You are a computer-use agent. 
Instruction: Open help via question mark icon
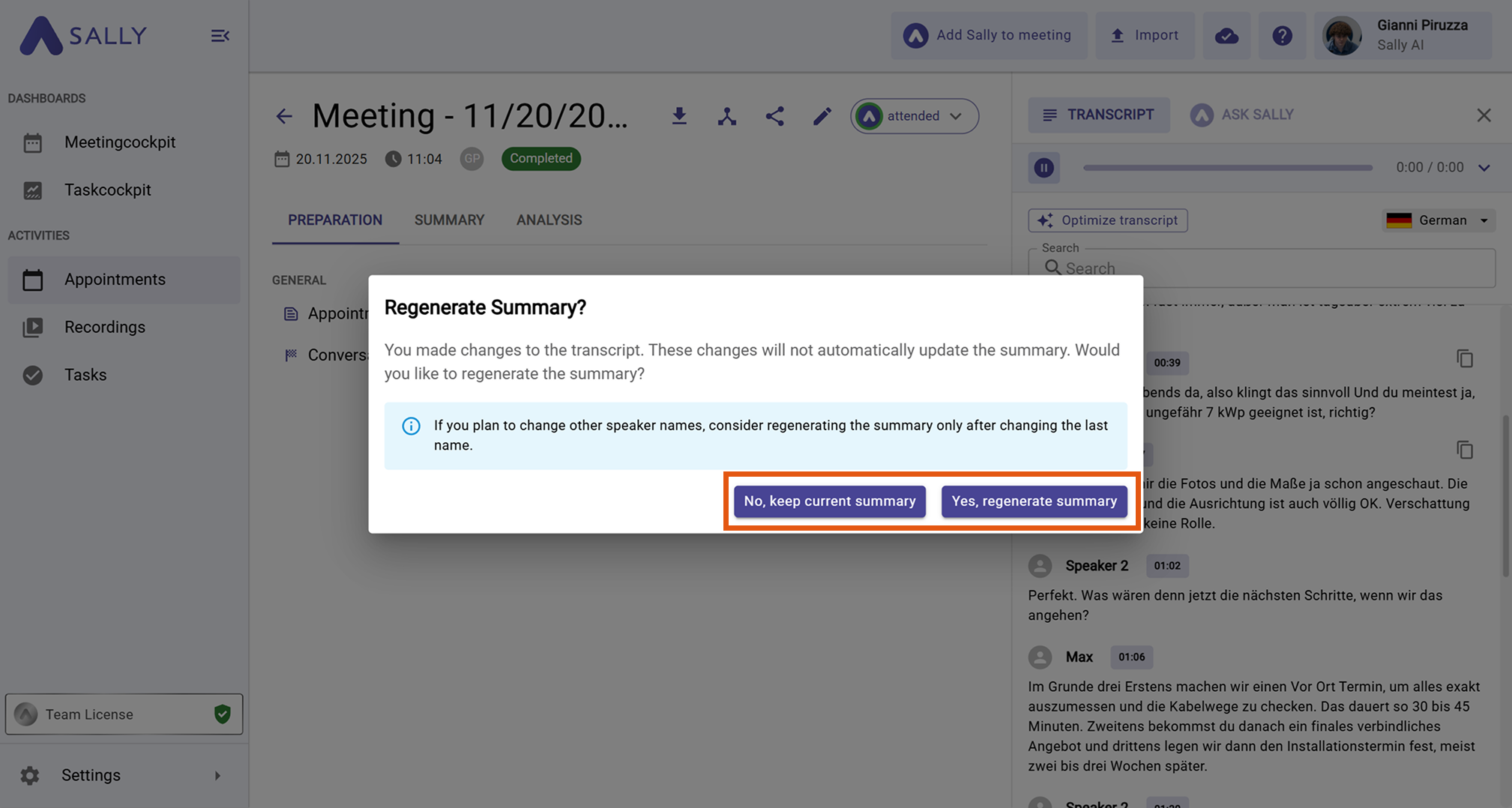[1282, 35]
